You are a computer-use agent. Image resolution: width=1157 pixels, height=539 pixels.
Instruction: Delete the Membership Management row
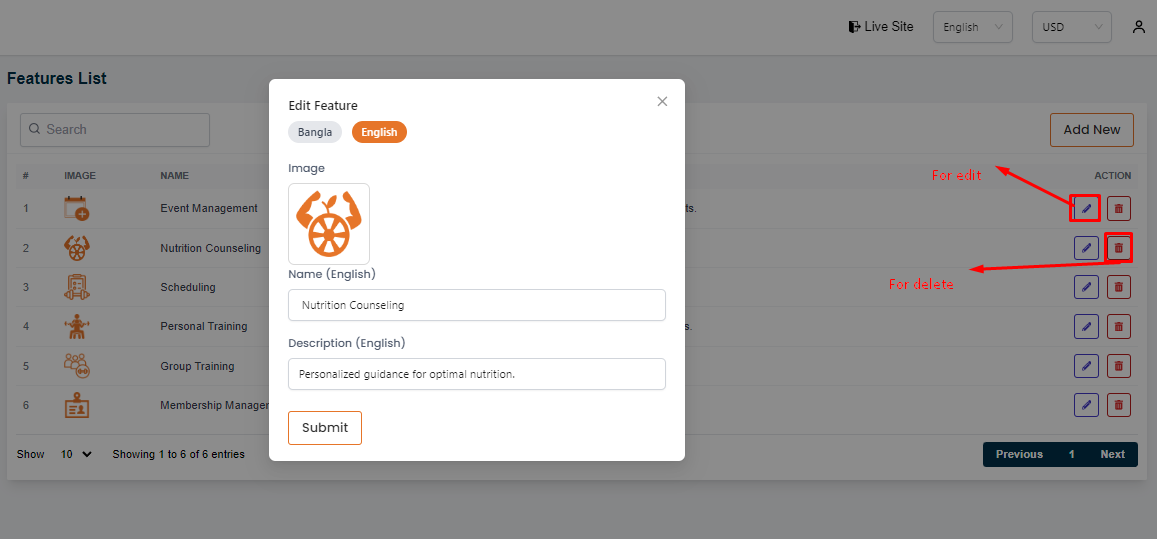point(1119,405)
